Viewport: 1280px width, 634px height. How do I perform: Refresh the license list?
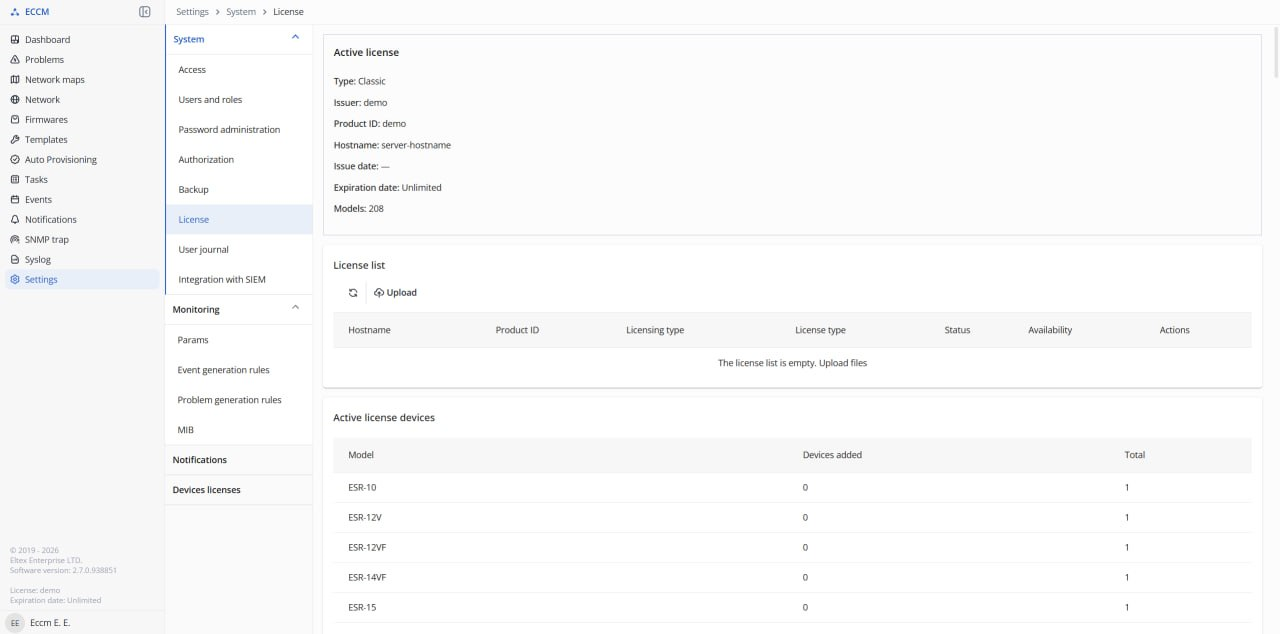point(353,293)
